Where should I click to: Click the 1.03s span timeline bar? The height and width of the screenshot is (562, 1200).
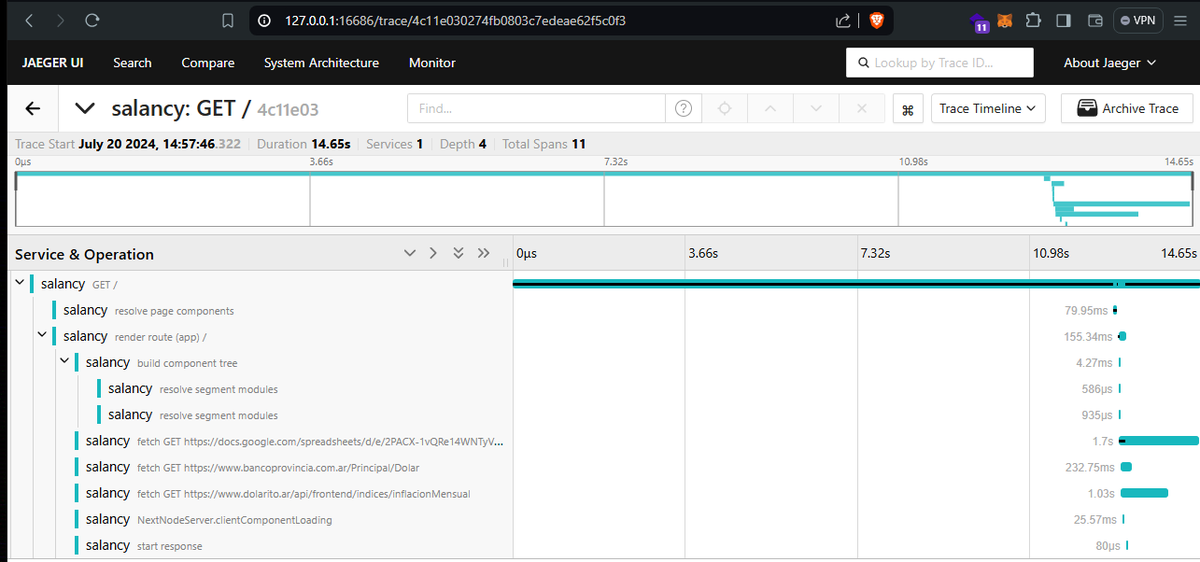pyautogui.click(x=1144, y=492)
